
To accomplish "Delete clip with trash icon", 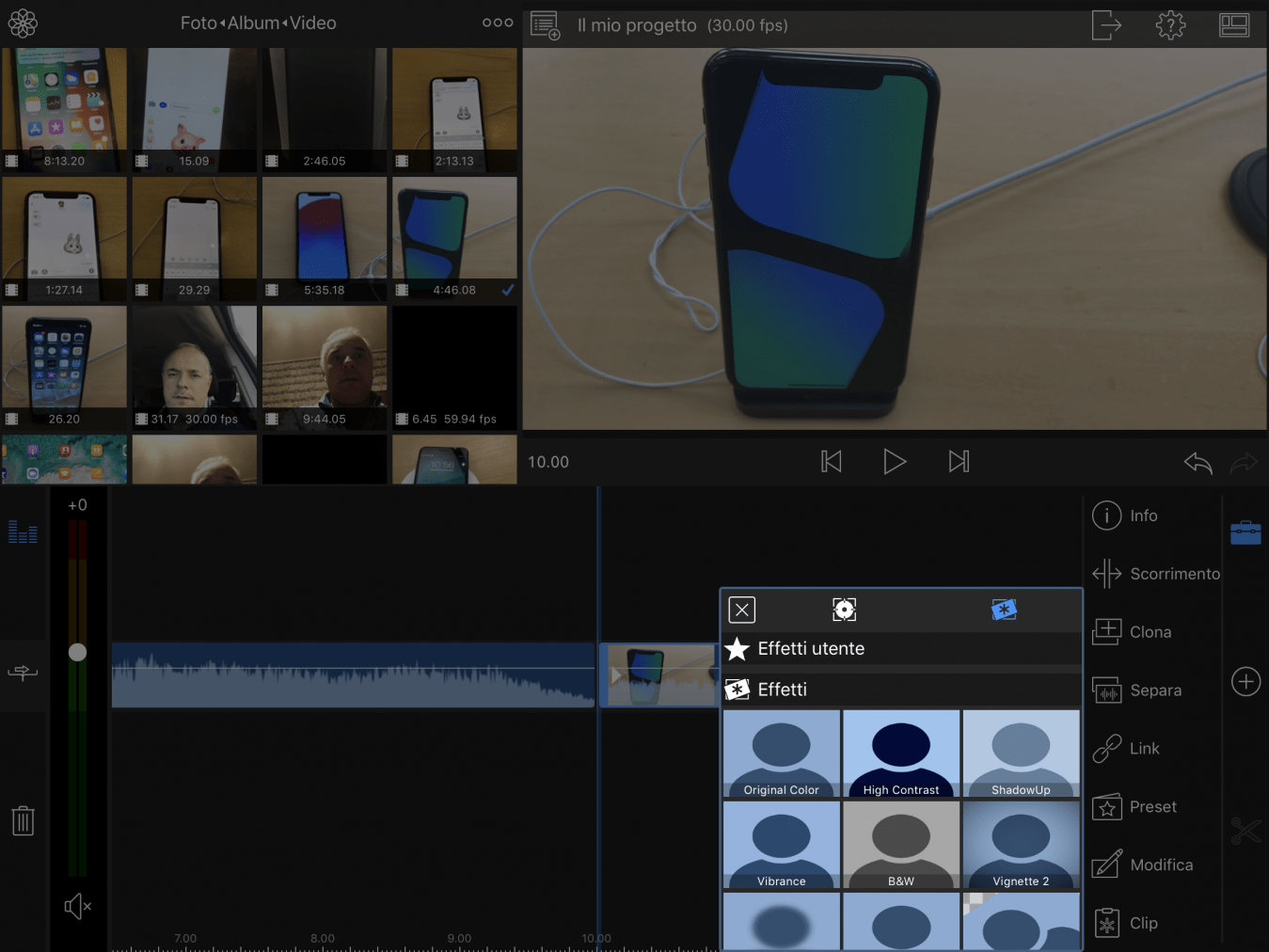I will [x=23, y=820].
